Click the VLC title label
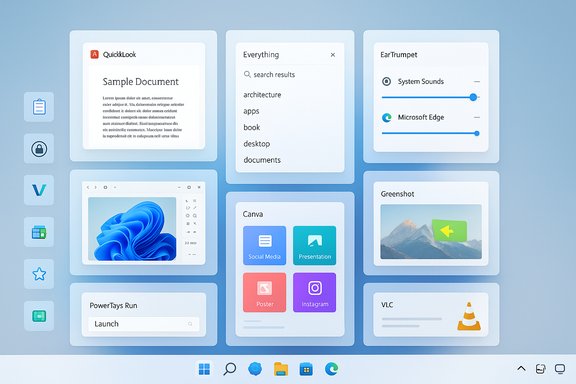Image resolution: width=576 pixels, height=384 pixels. (x=387, y=305)
